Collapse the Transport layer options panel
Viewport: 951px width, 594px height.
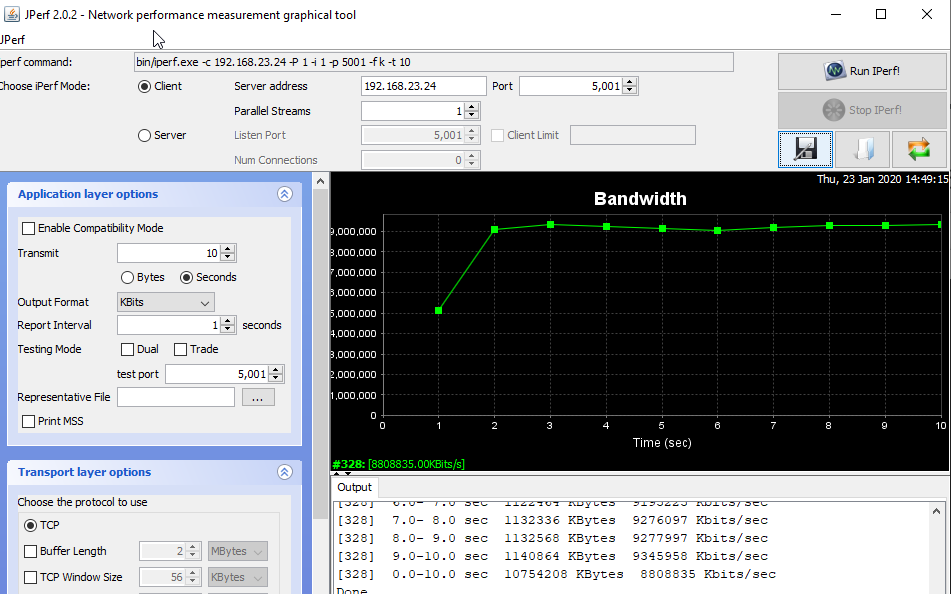284,472
